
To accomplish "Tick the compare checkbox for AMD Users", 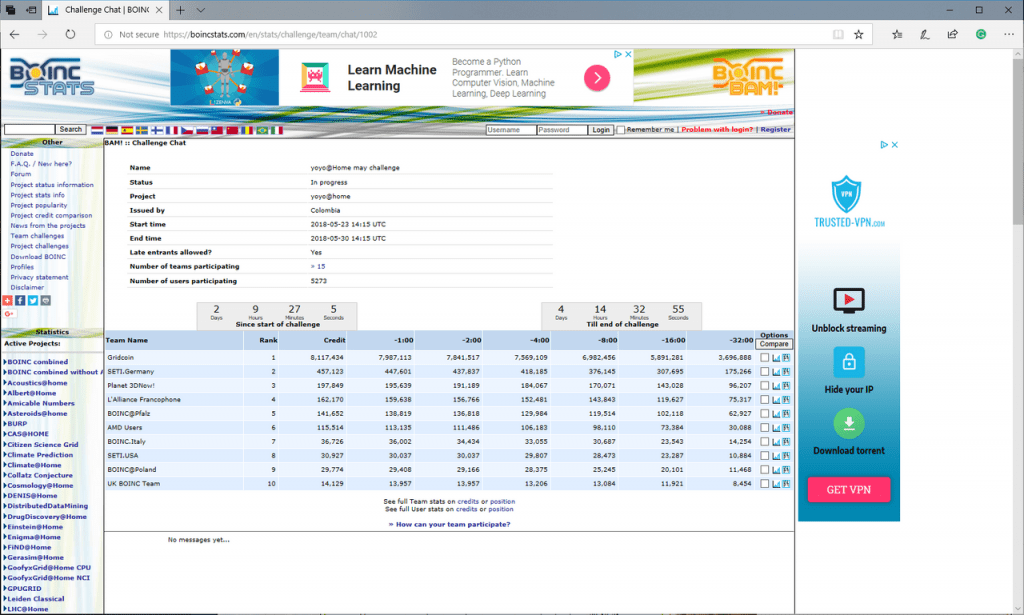I will (x=764, y=428).
